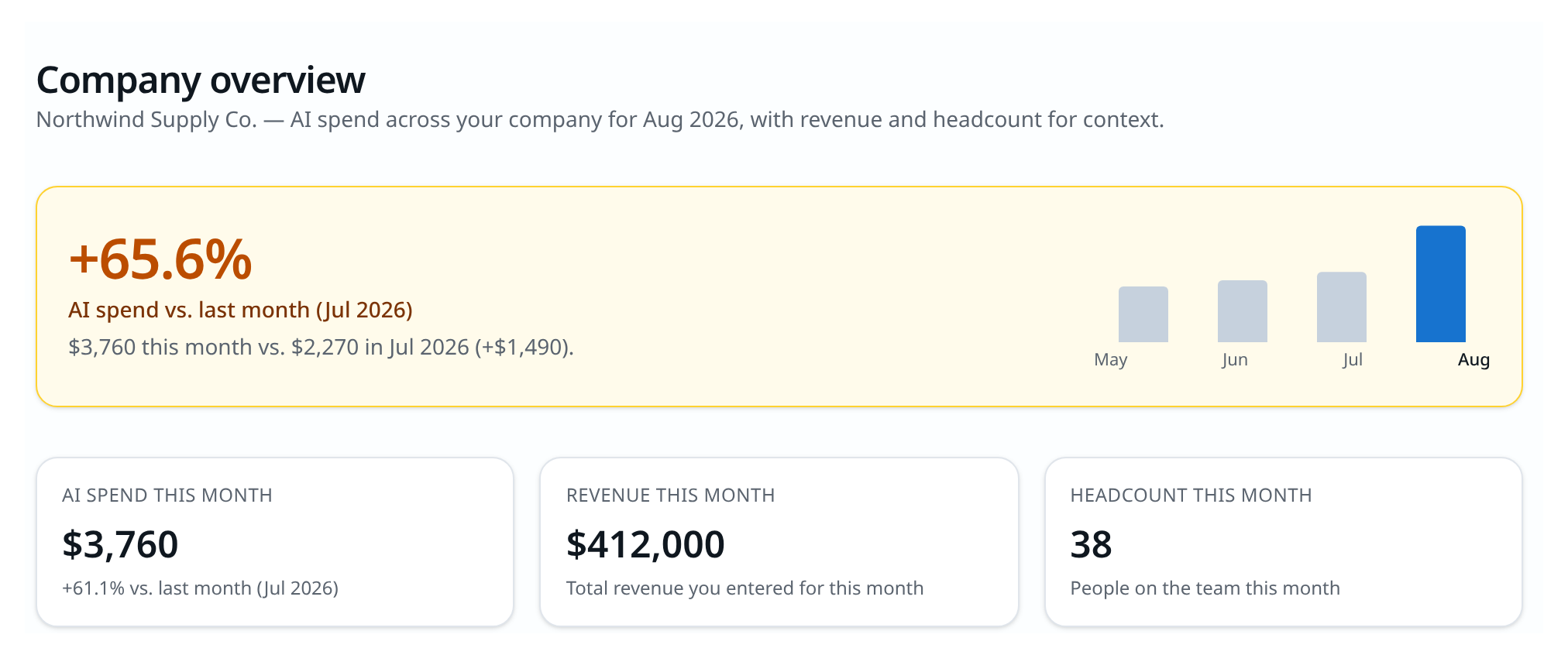Click People on the team text

[1205, 588]
